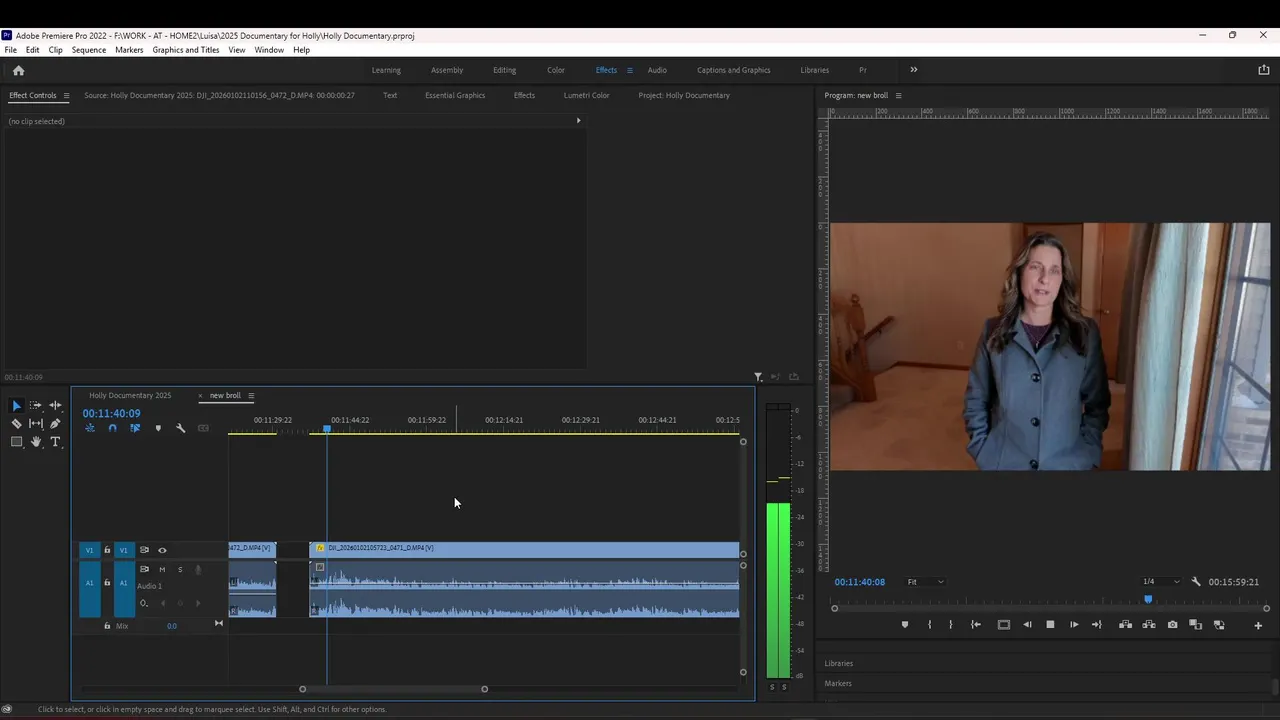Select the Track Select Forward tool
The height and width of the screenshot is (720, 1280).
[x=36, y=405]
